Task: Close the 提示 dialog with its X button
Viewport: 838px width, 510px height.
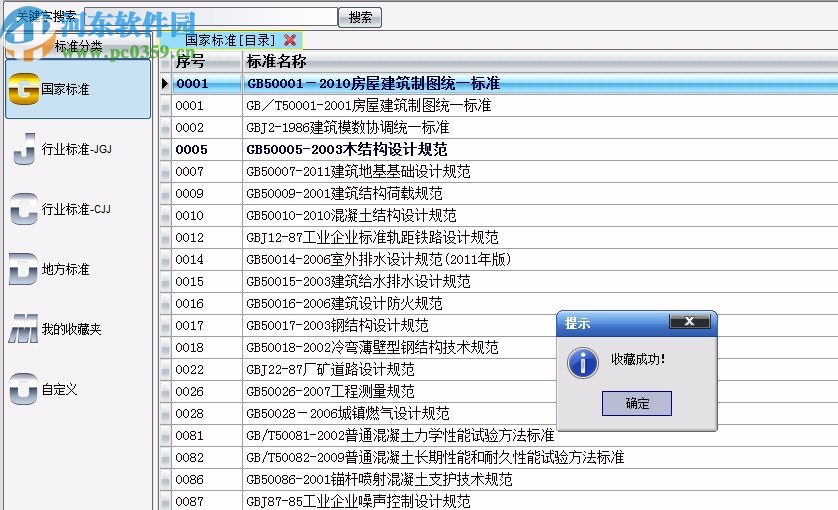Action: click(689, 321)
